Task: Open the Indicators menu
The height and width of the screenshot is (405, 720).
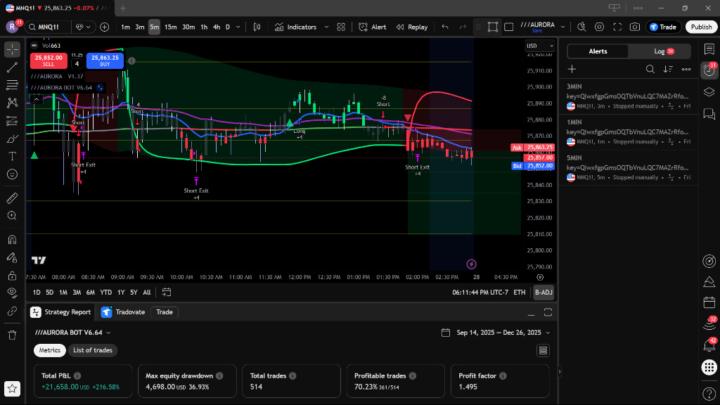Action: point(295,27)
